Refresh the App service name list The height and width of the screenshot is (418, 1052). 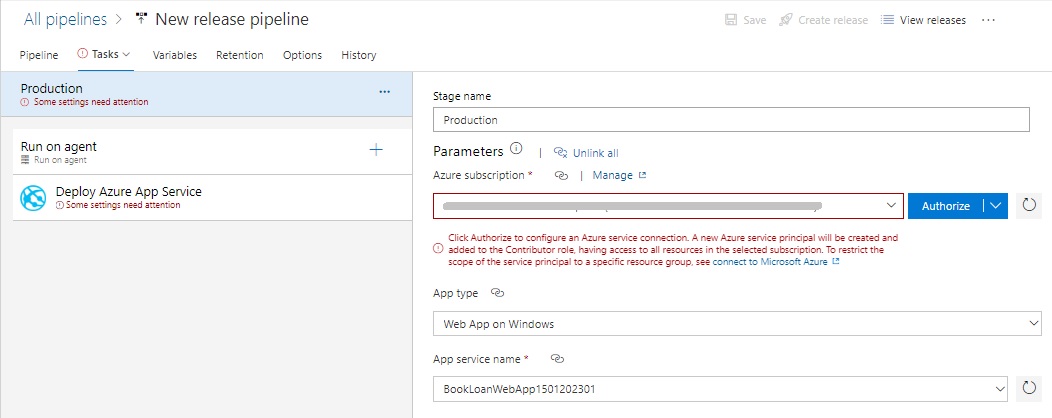point(1028,388)
